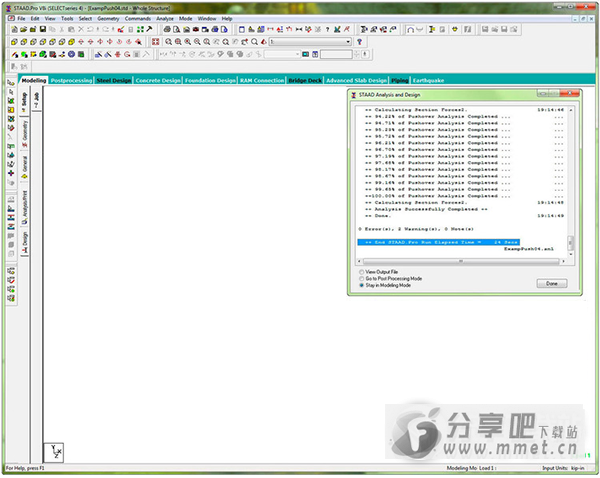This screenshot has width=600, height=478.
Task: Click the Input Units kip-in status text
Action: point(563,468)
